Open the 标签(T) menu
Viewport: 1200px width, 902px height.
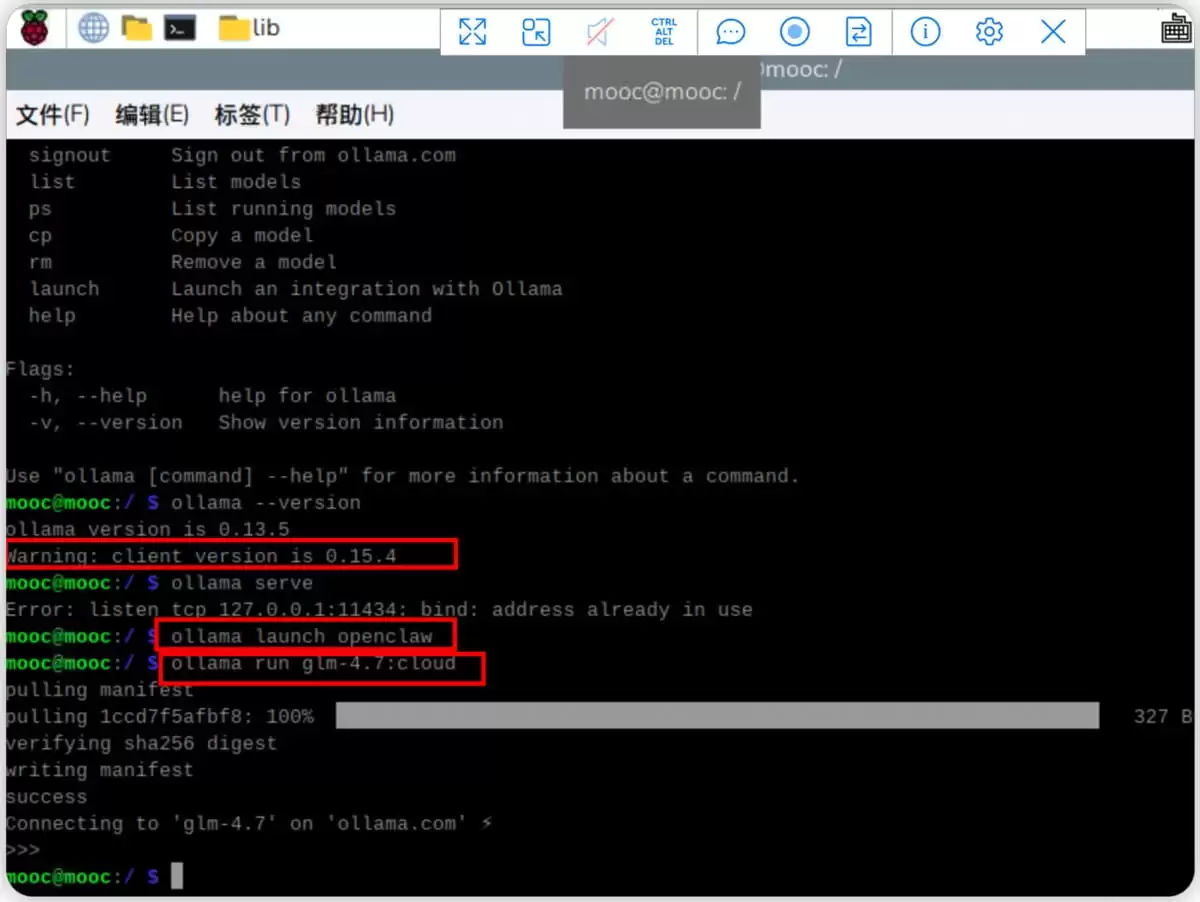[252, 115]
